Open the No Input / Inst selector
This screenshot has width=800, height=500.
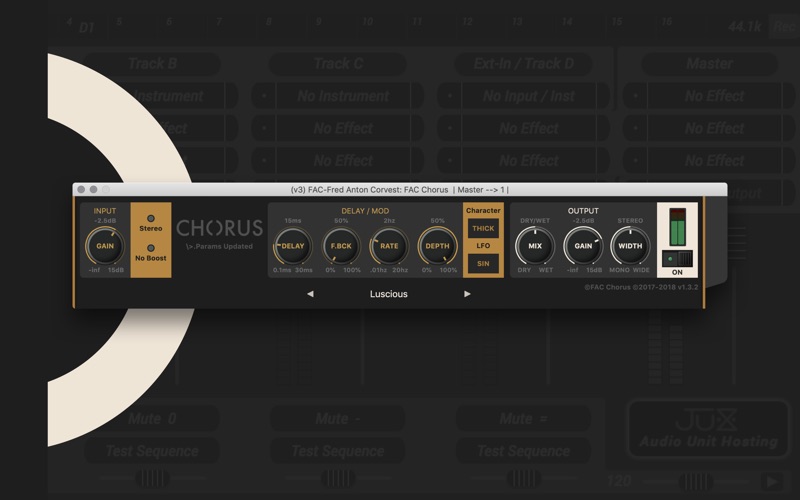(529, 96)
